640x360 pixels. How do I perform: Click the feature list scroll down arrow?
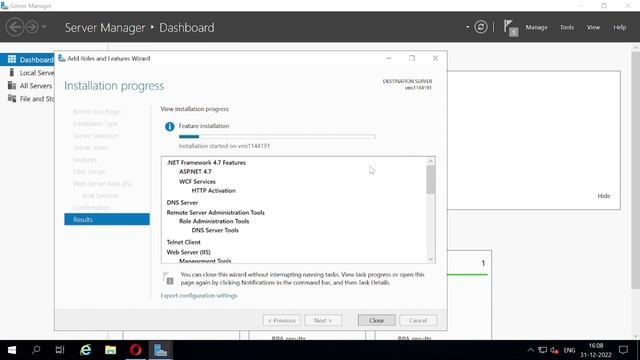(431, 259)
